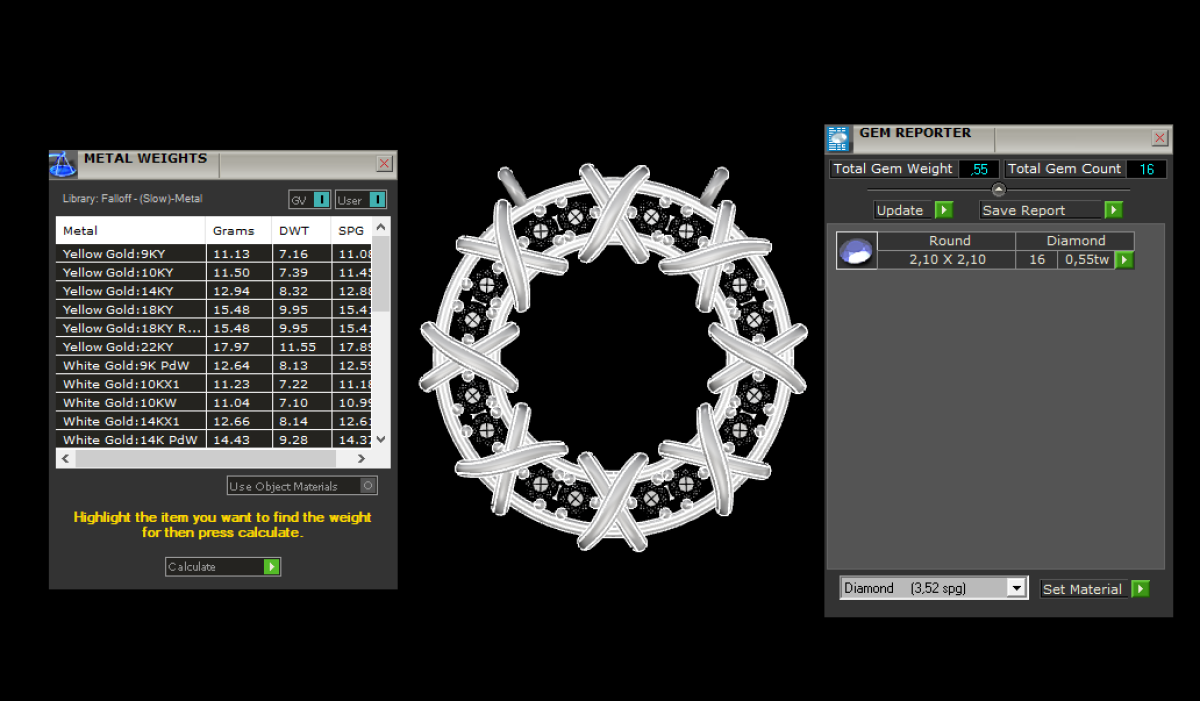This screenshot has width=1200, height=701.
Task: Select the White Gold:10KW row
Action: (130, 403)
